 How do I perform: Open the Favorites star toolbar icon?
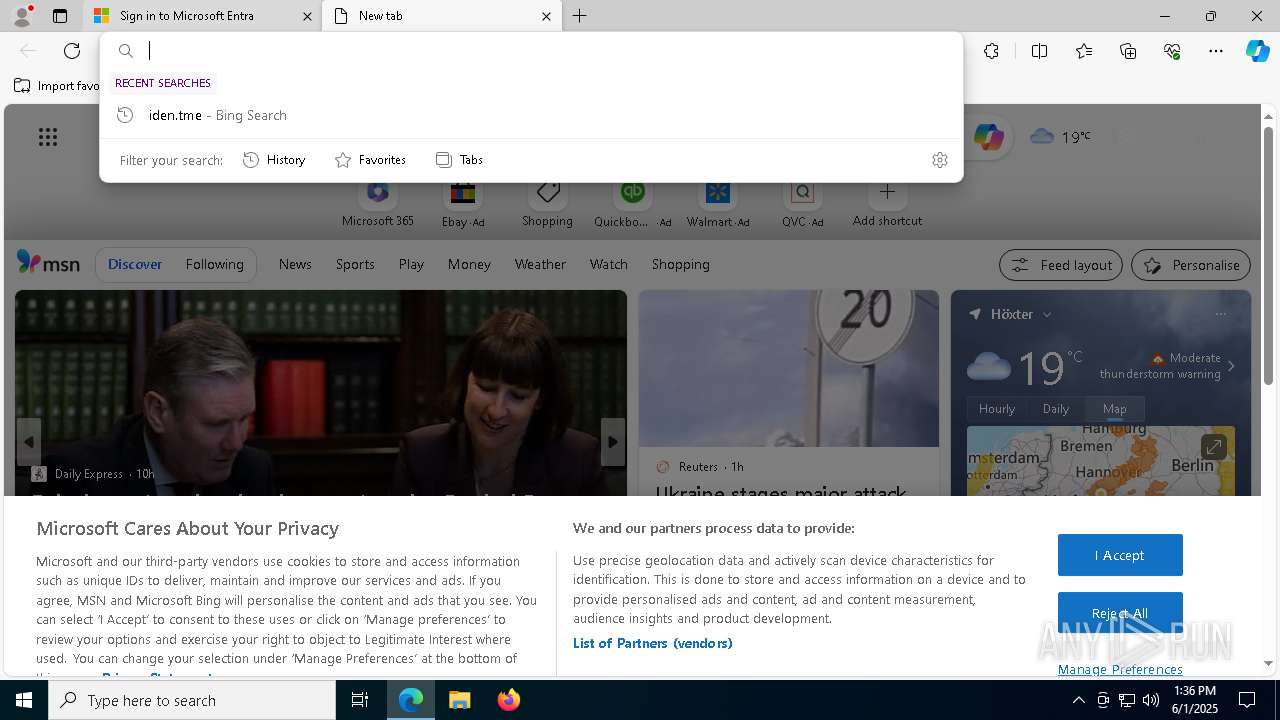(x=1084, y=51)
